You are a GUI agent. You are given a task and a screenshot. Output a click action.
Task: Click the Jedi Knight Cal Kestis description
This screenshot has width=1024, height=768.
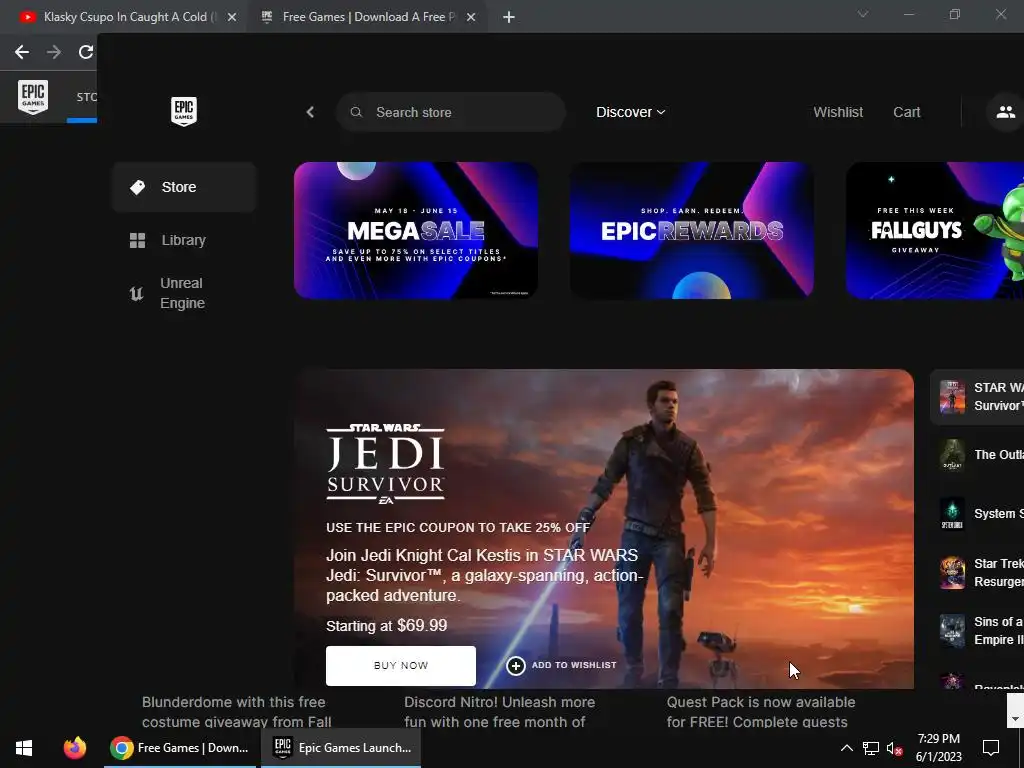coord(485,575)
